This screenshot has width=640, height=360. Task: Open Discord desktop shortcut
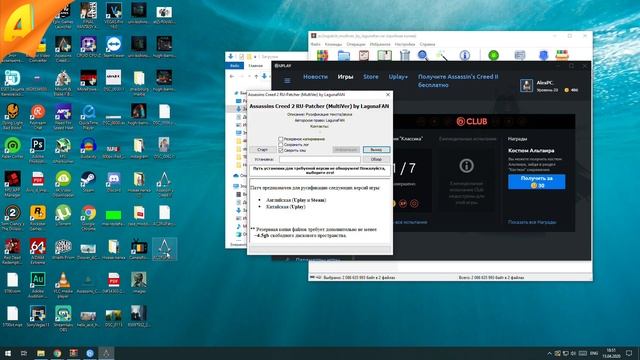pyautogui.click(x=113, y=182)
